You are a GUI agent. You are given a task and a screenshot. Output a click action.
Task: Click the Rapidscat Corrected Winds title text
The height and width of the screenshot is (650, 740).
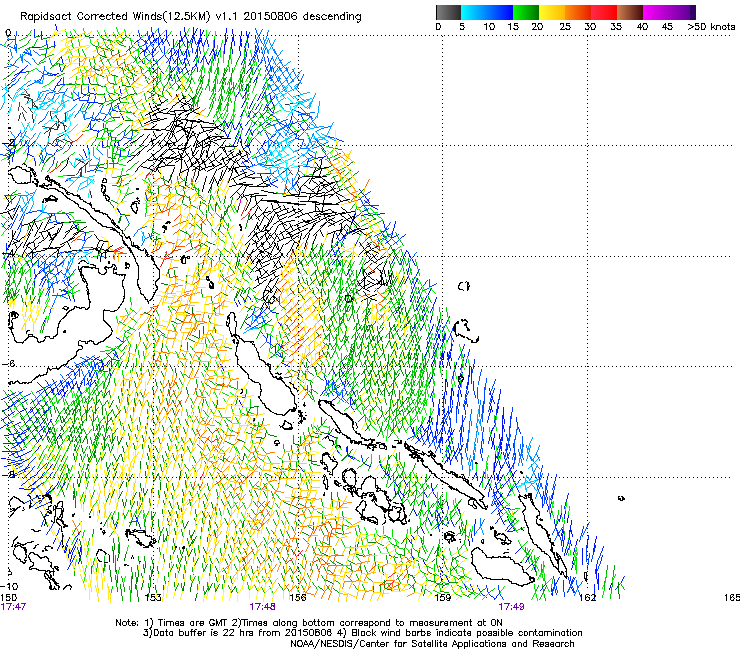tap(191, 17)
